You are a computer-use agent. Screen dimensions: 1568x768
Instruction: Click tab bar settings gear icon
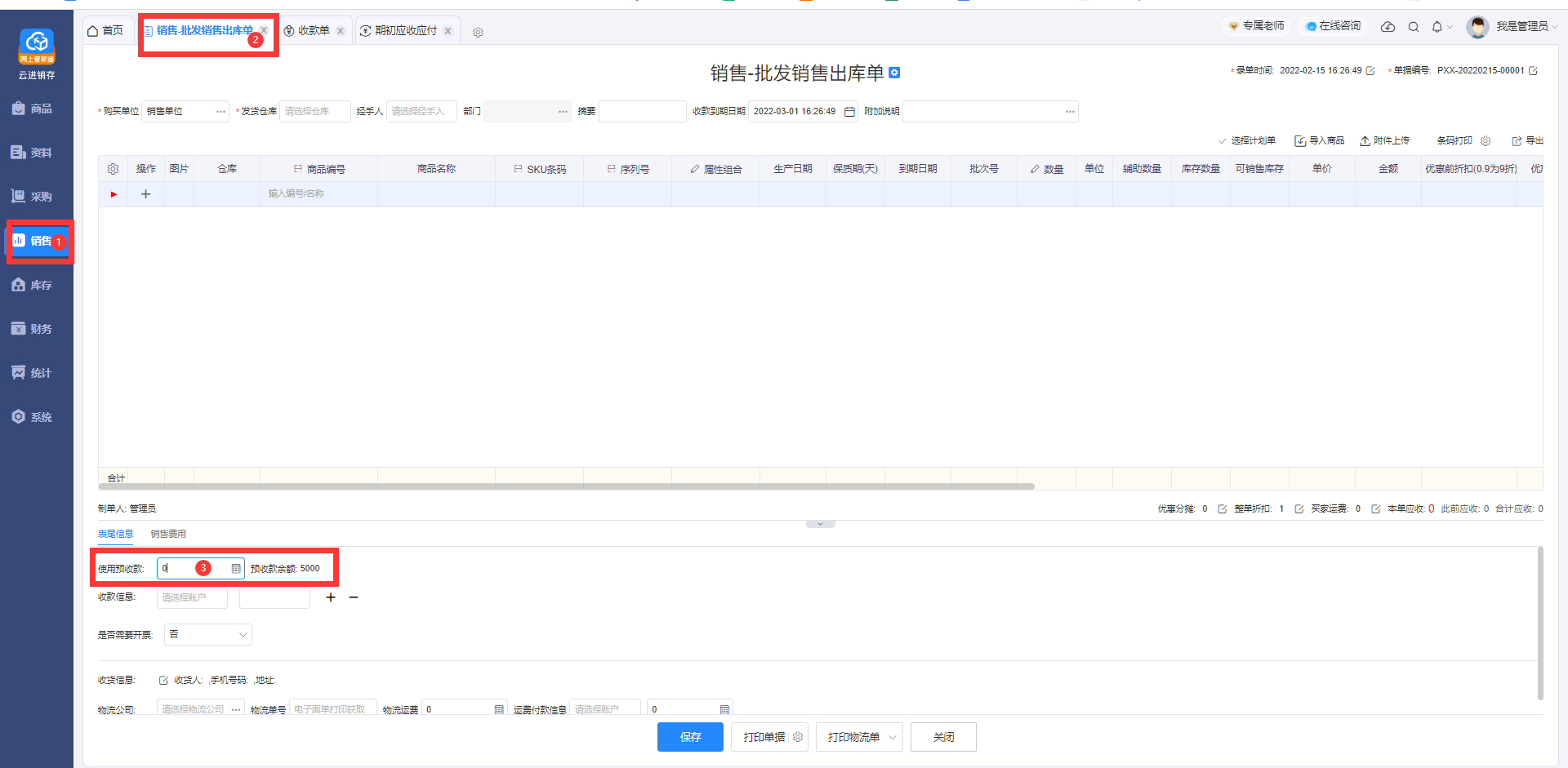pos(478,32)
